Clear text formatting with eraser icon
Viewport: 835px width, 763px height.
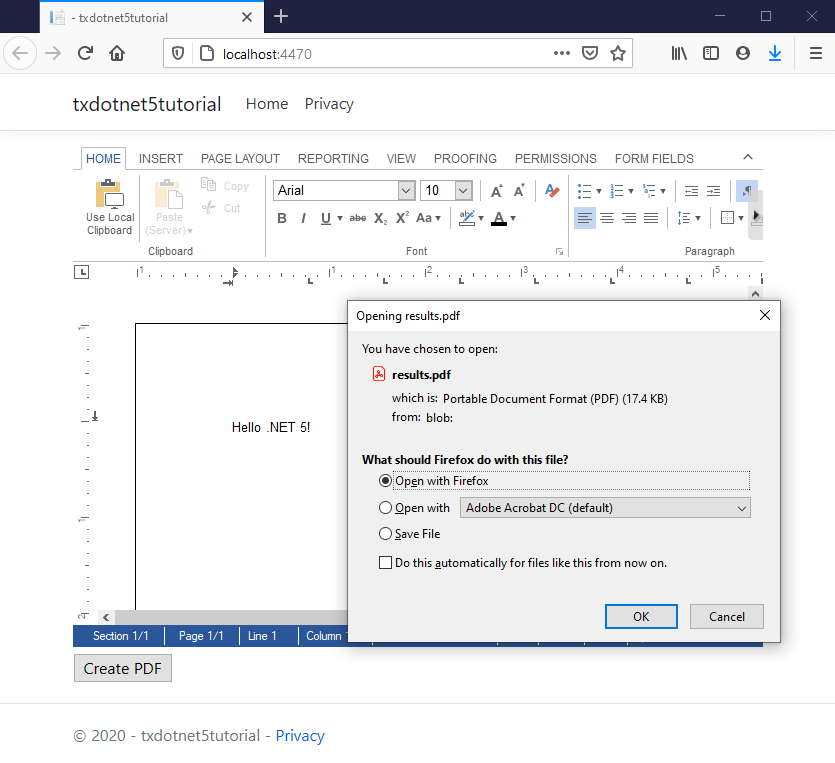552,191
